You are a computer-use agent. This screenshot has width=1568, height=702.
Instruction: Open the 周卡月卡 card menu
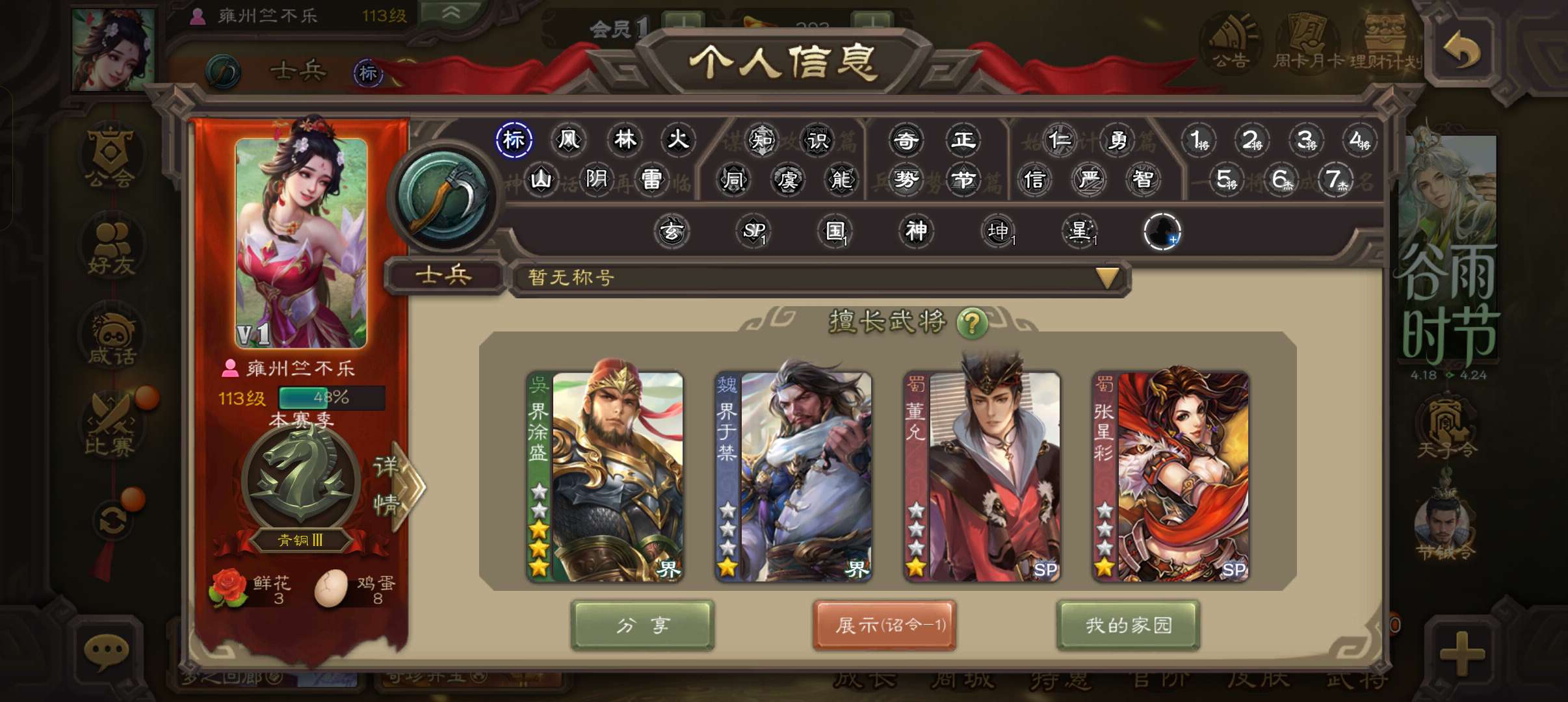click(1308, 42)
